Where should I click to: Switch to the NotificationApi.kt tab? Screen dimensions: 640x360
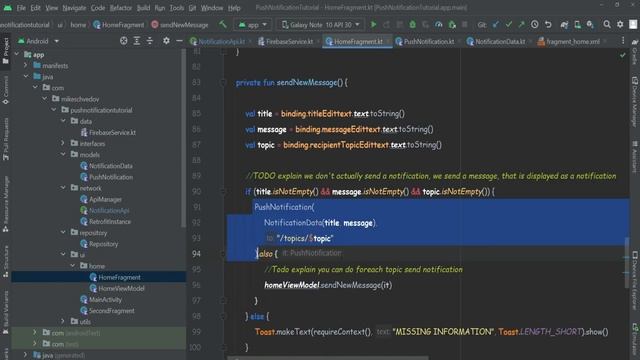coord(221,41)
